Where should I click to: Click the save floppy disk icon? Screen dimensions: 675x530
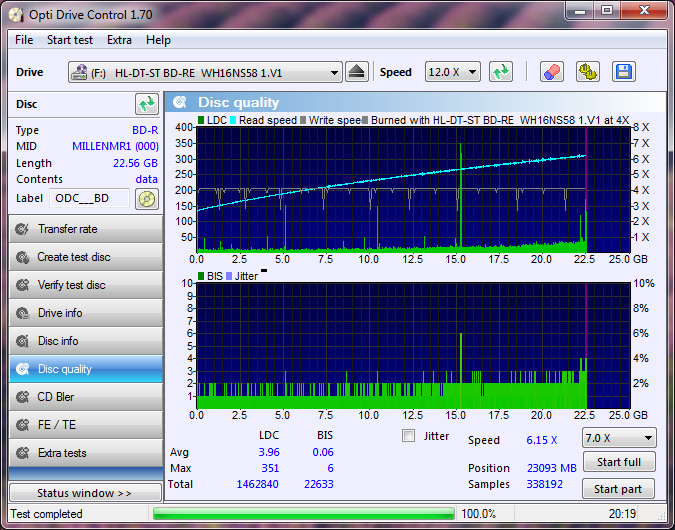(x=624, y=72)
